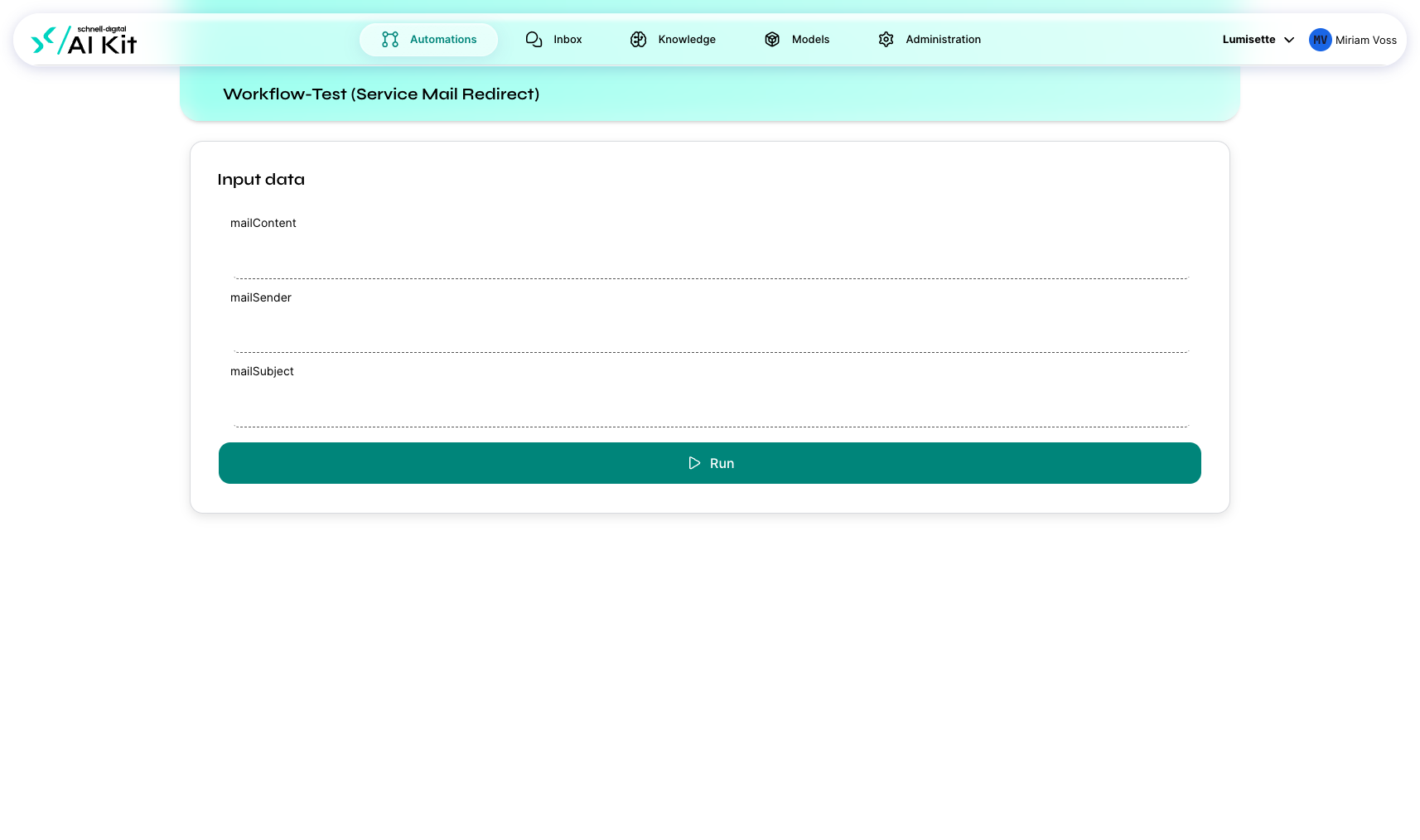This screenshot has height=840, width=1420.
Task: Go to the Inbox tab
Action: [553, 40]
